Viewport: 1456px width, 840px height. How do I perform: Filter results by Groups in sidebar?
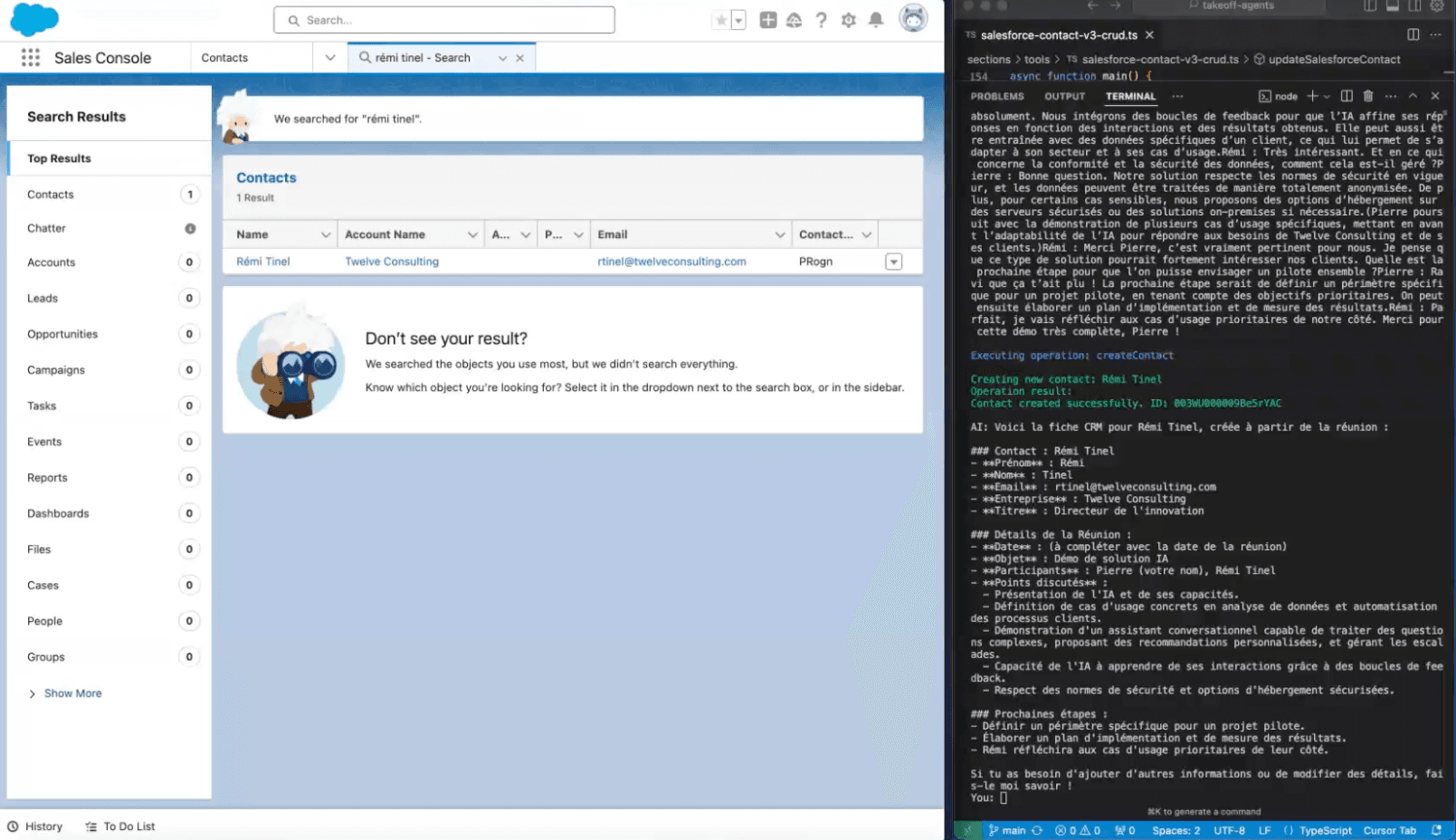click(x=109, y=657)
